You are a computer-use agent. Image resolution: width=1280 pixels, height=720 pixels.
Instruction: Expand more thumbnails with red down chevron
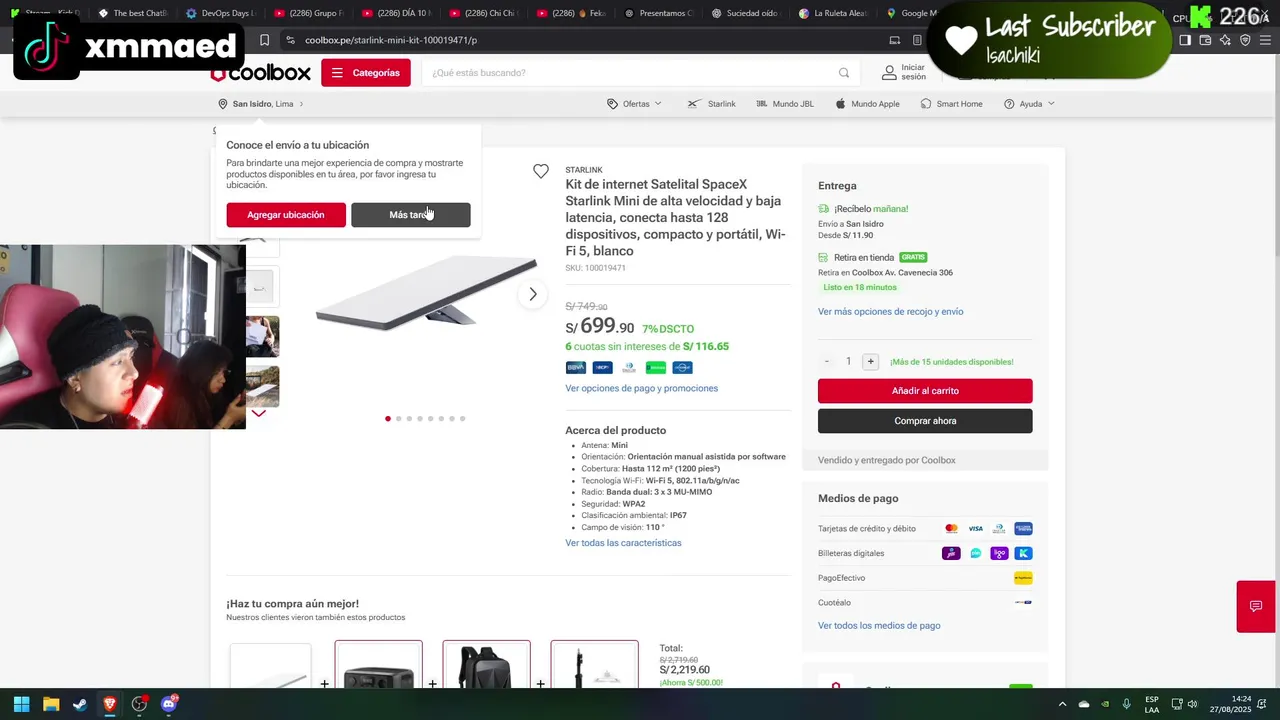pos(258,413)
